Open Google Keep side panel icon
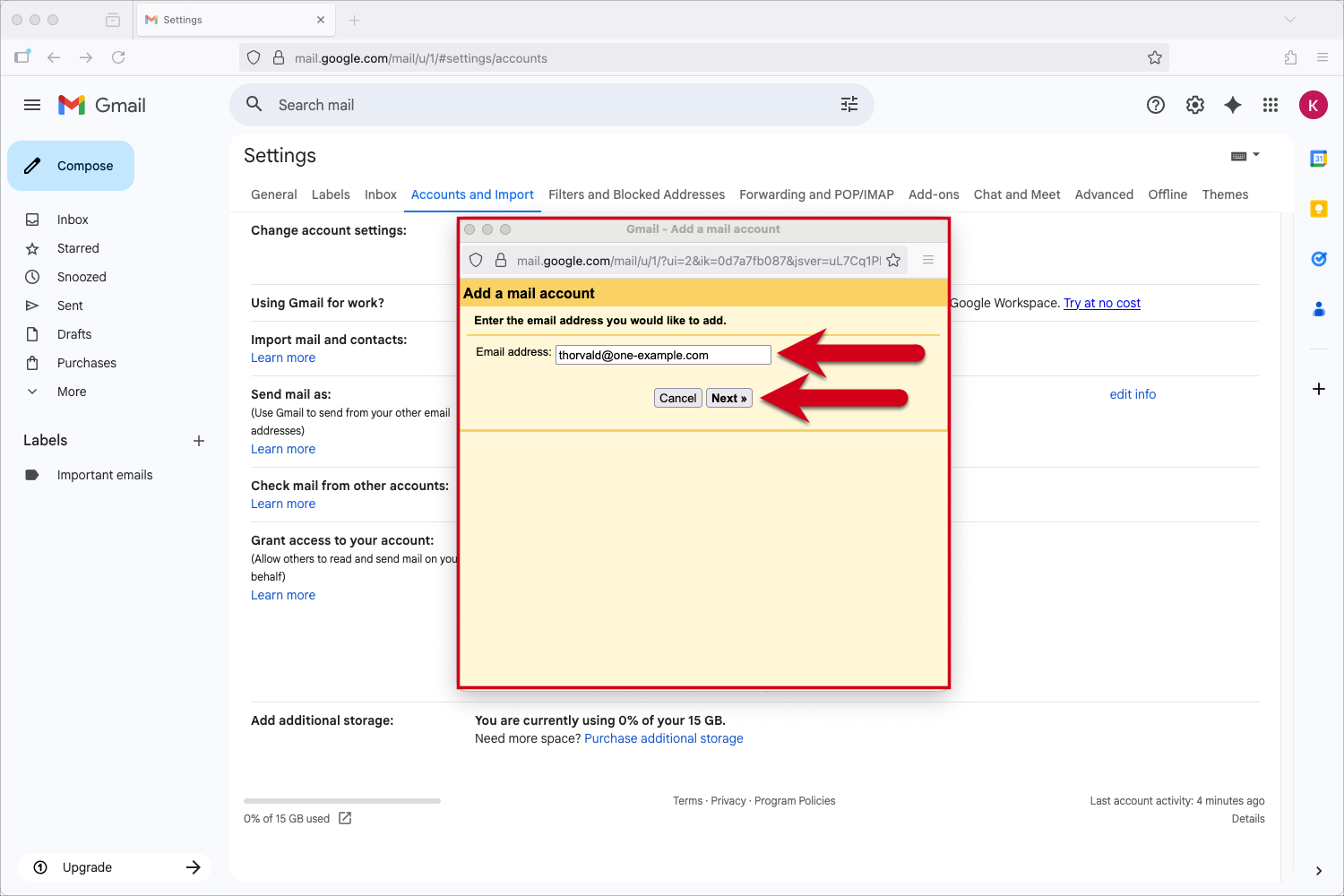 coord(1318,209)
